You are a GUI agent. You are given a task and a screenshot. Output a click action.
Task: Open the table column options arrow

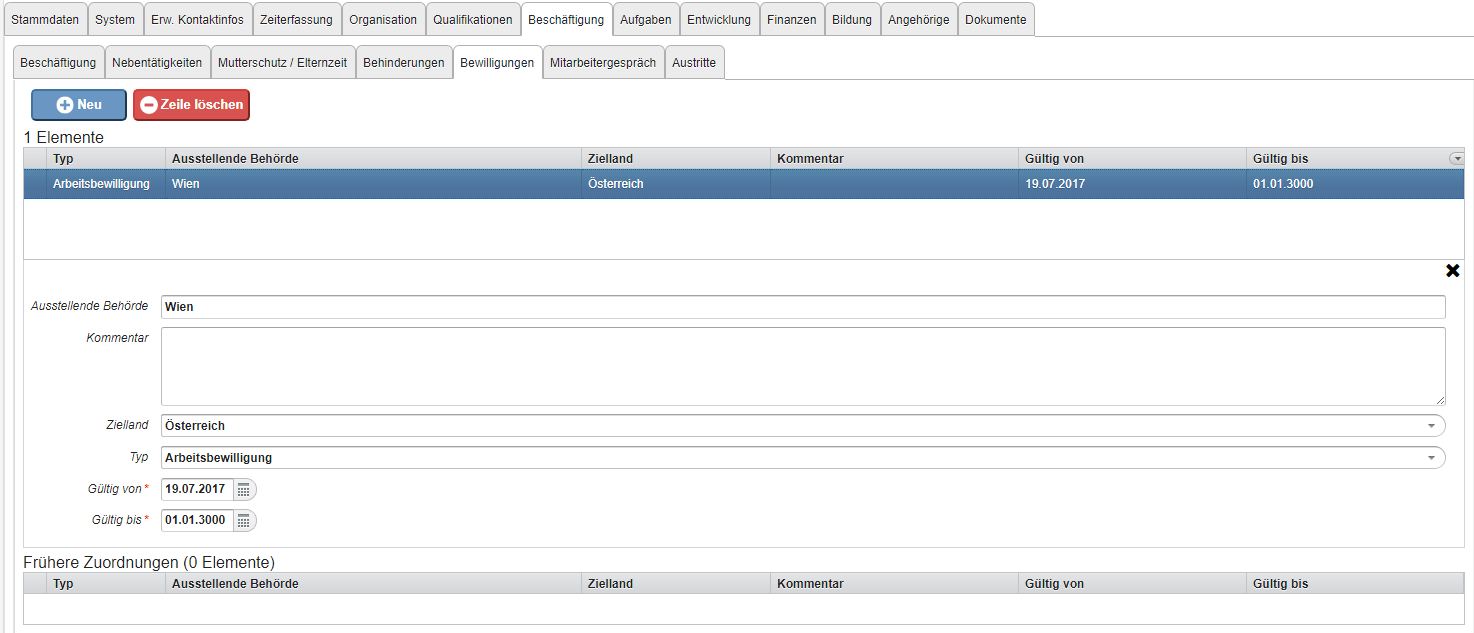(1457, 159)
